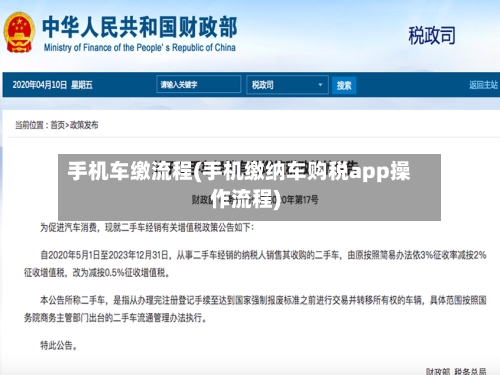Click text 二手车流通管理办法执行
The image size is (500, 375).
[159, 318]
